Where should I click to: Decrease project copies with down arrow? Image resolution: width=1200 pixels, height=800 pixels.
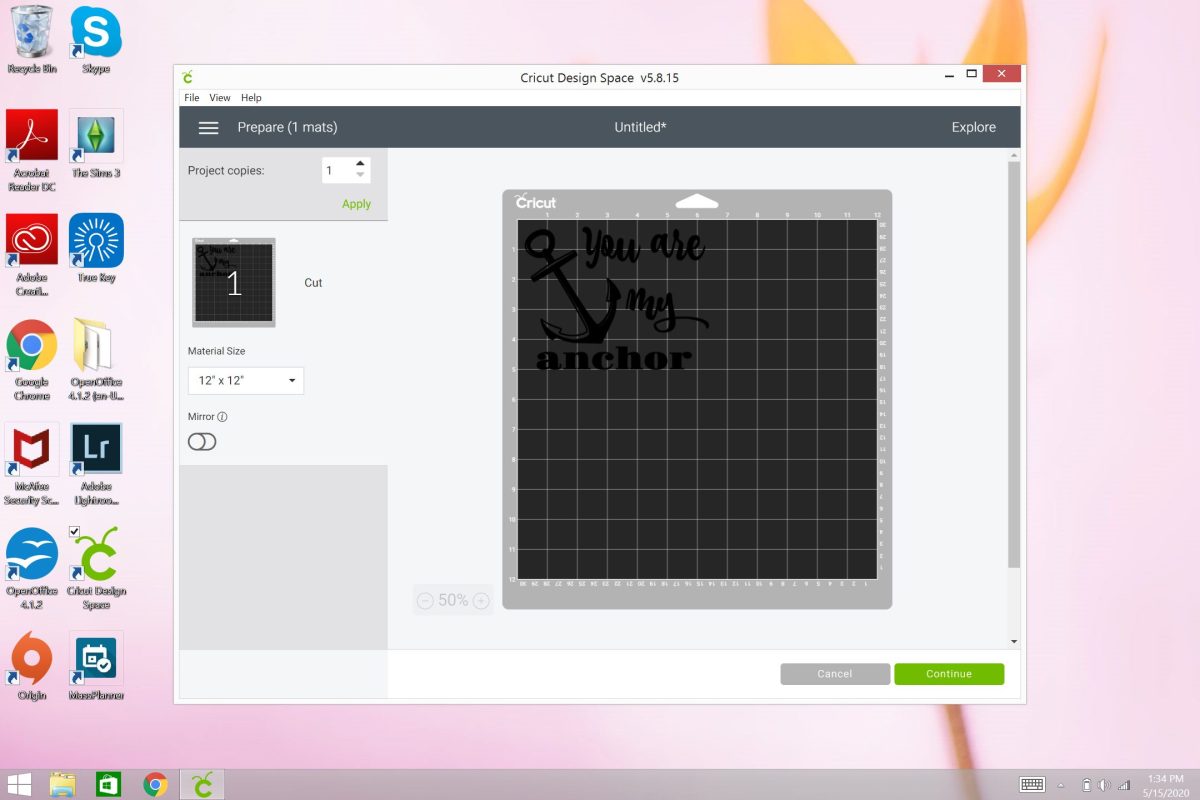pos(361,176)
